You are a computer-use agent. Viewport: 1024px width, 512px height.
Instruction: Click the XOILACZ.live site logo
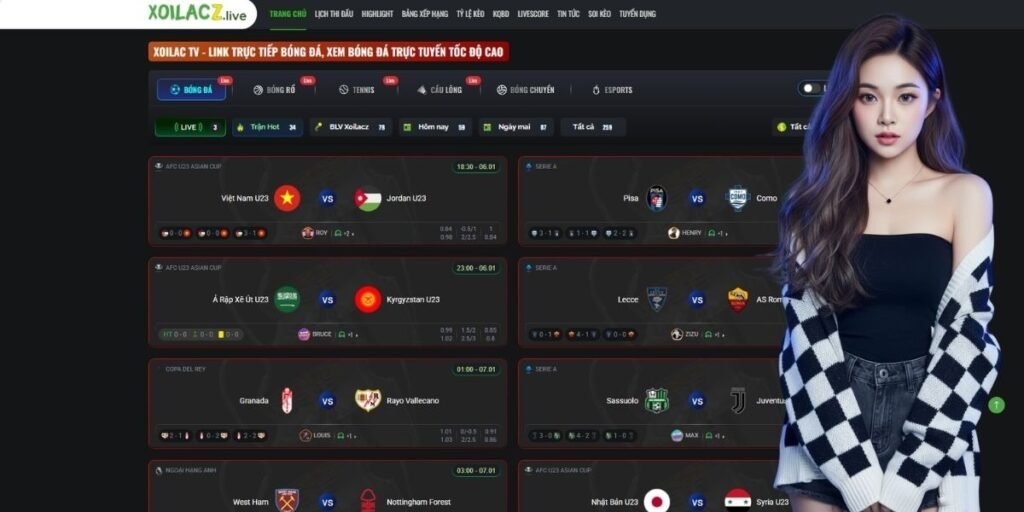point(197,12)
